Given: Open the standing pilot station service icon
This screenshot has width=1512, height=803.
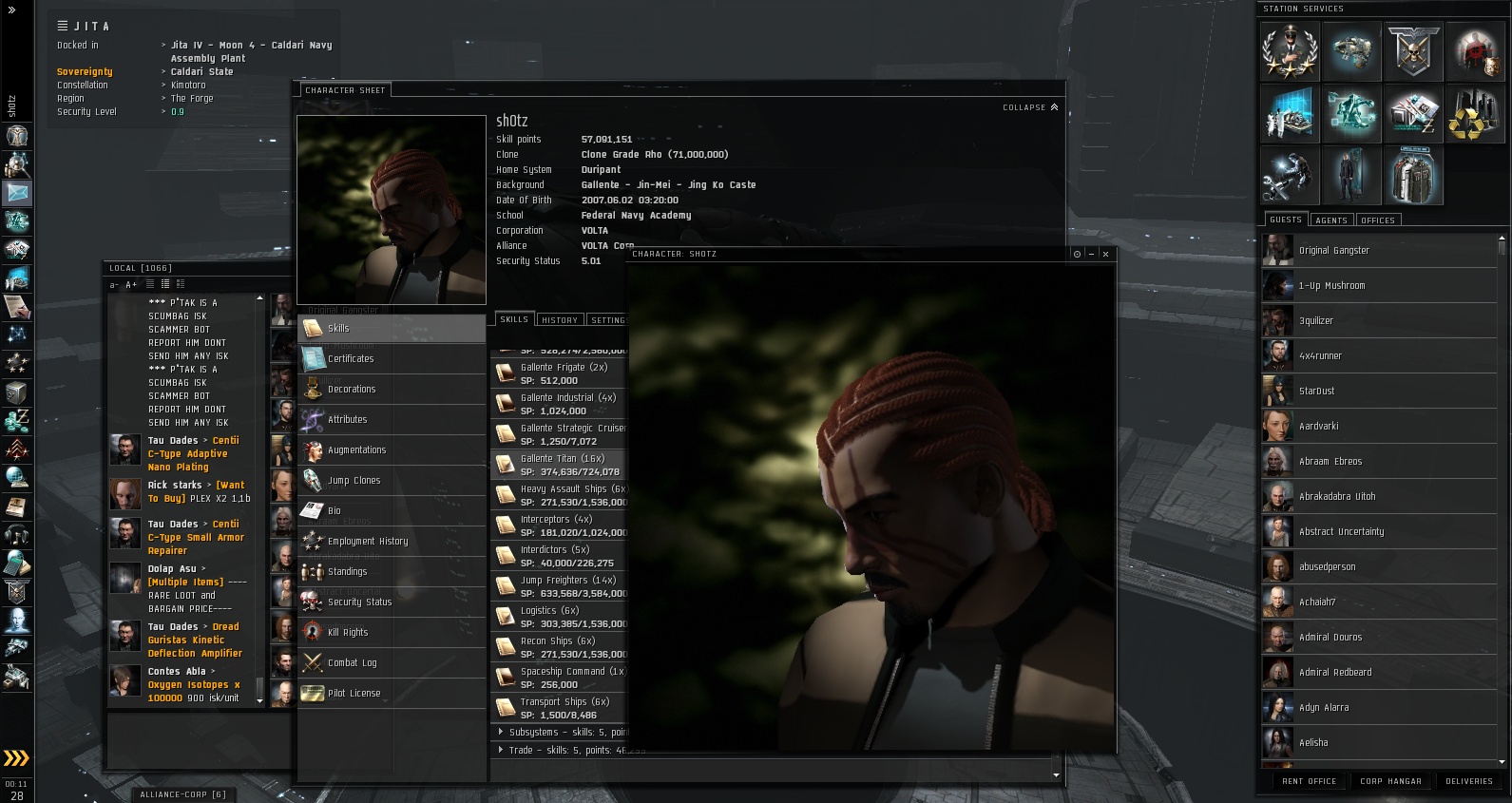Looking at the screenshot, I should (x=1351, y=175).
